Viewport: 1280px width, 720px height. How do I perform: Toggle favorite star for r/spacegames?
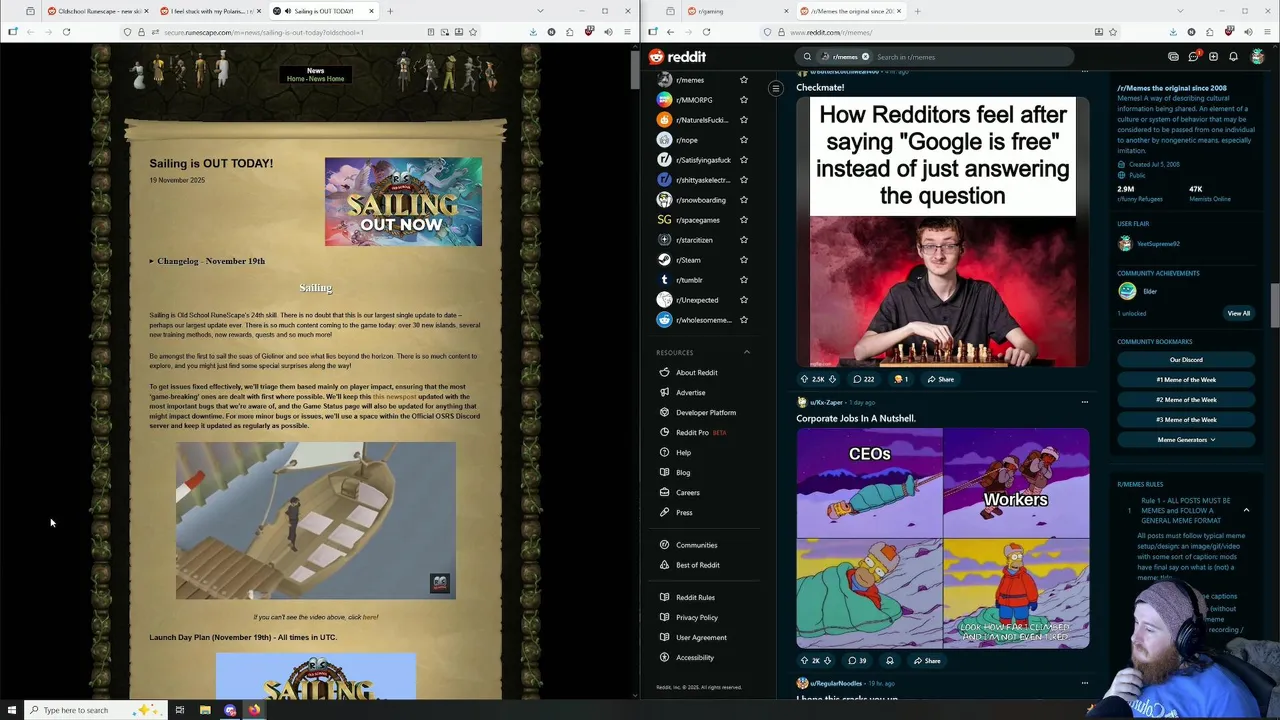(743, 220)
